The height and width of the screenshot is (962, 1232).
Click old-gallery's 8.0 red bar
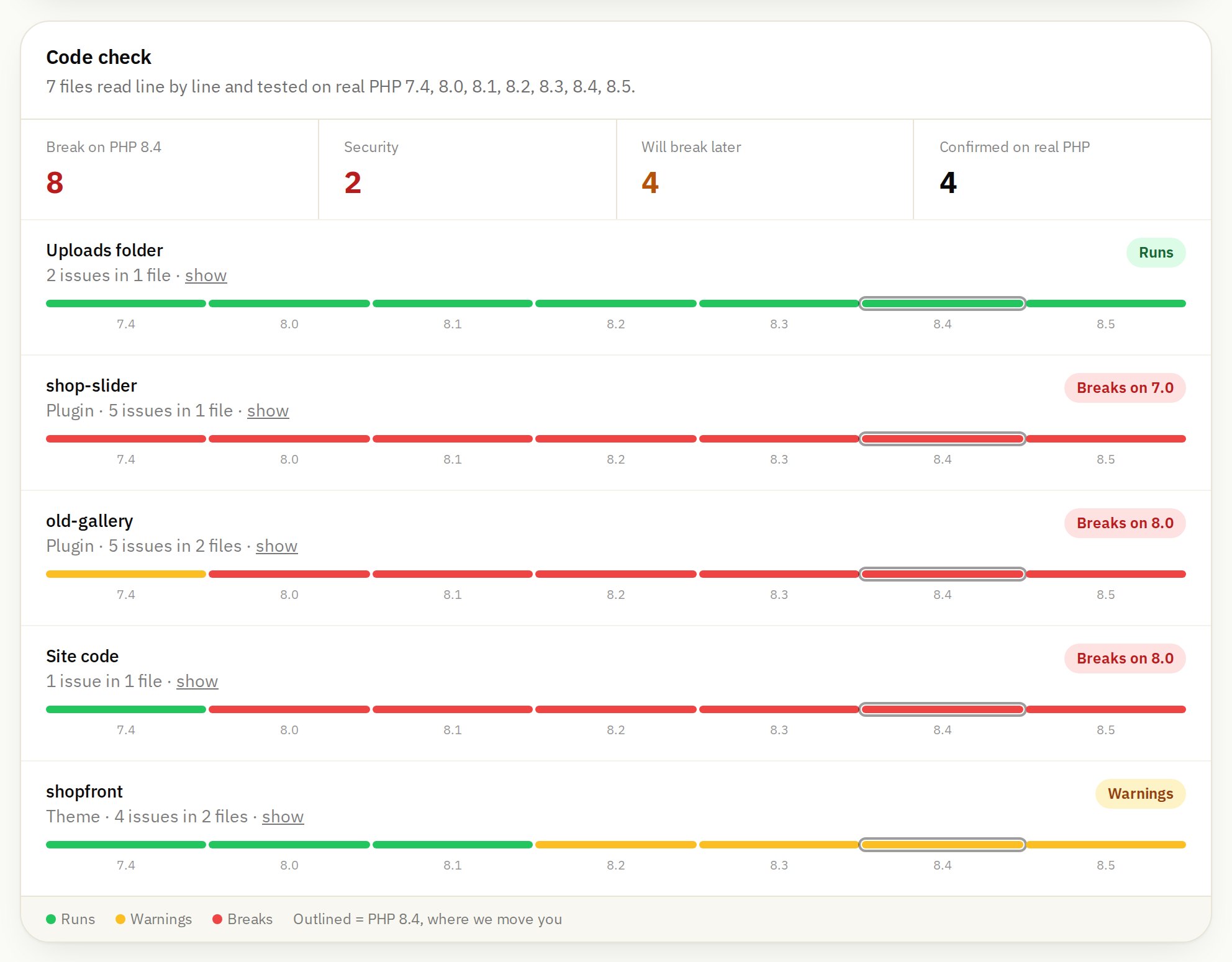[x=289, y=574]
